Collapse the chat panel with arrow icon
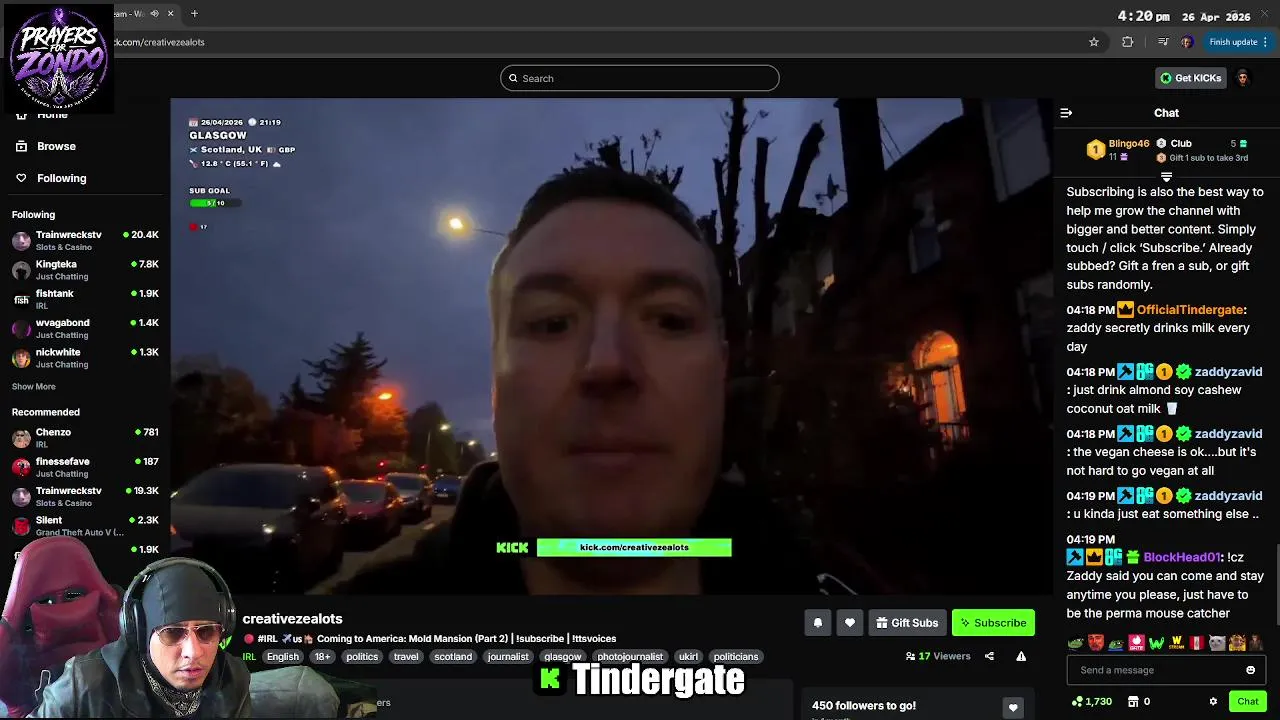The width and height of the screenshot is (1280, 720). pyautogui.click(x=1066, y=113)
